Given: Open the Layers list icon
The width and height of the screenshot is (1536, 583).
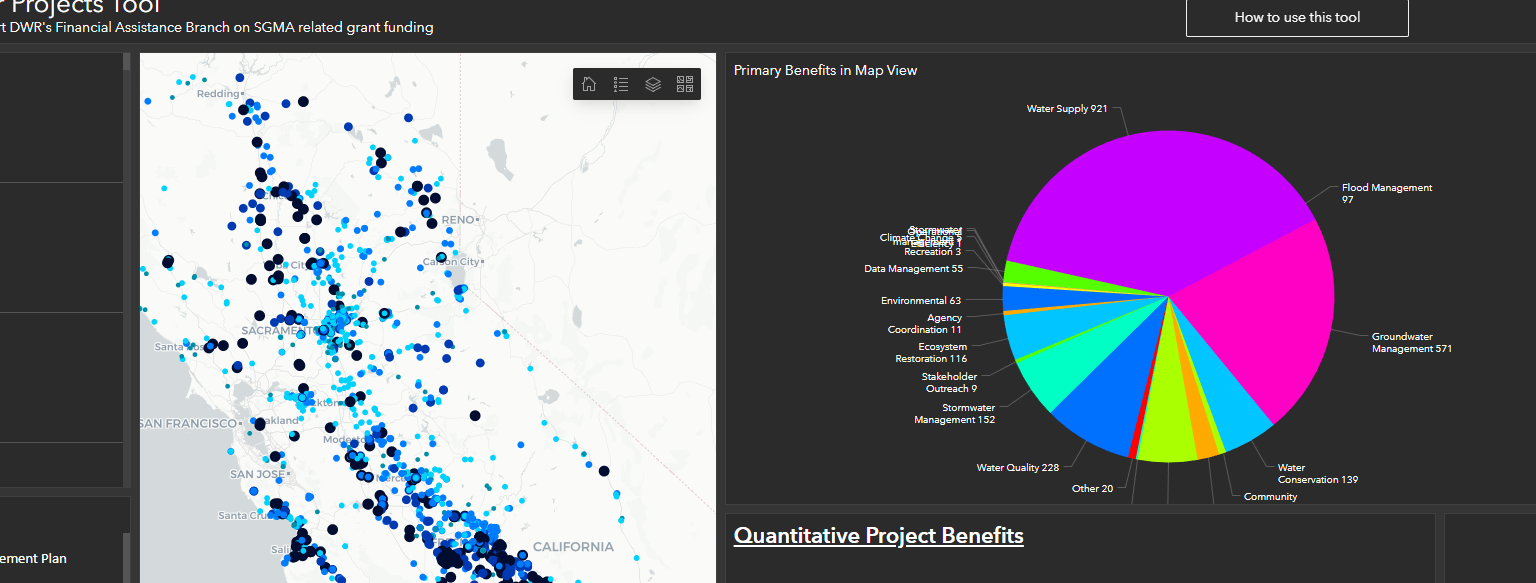Looking at the screenshot, I should point(653,84).
